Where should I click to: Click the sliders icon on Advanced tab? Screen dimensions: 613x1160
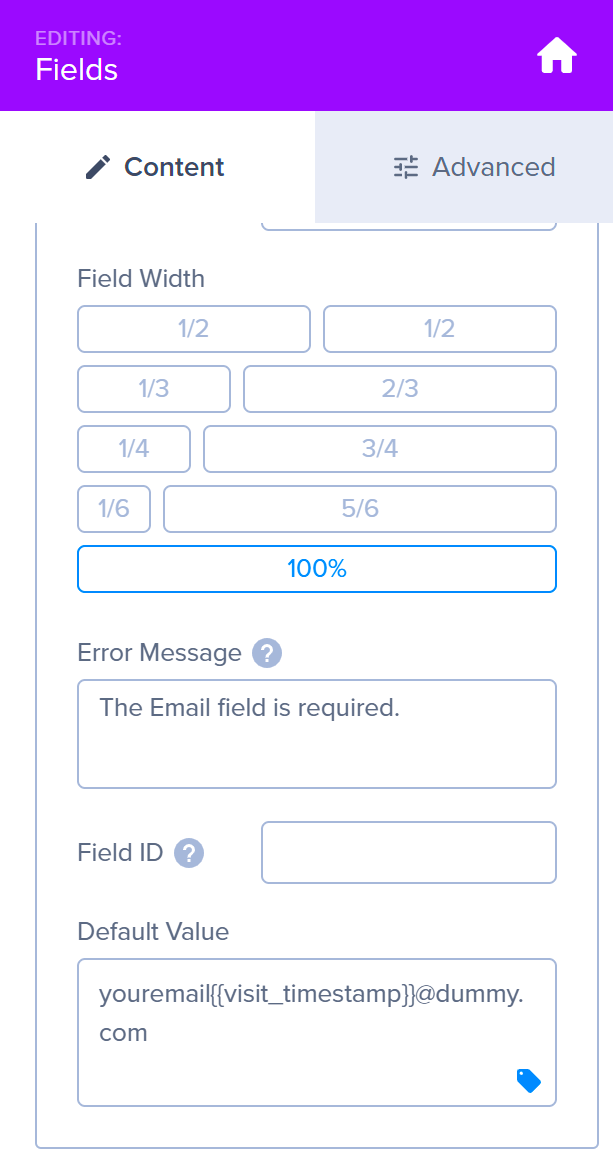(x=405, y=167)
